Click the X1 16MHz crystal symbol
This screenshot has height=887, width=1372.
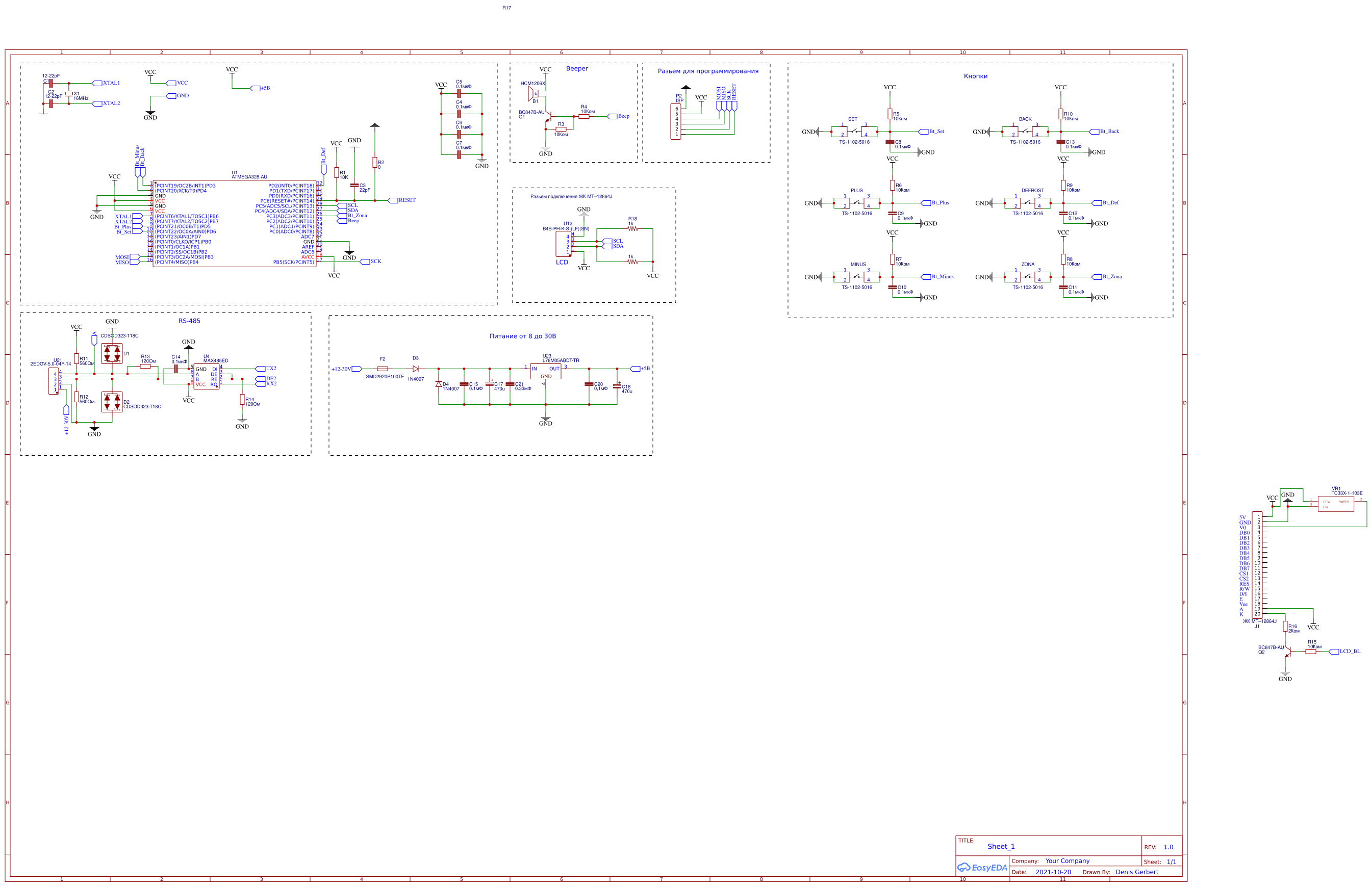[x=68, y=93]
